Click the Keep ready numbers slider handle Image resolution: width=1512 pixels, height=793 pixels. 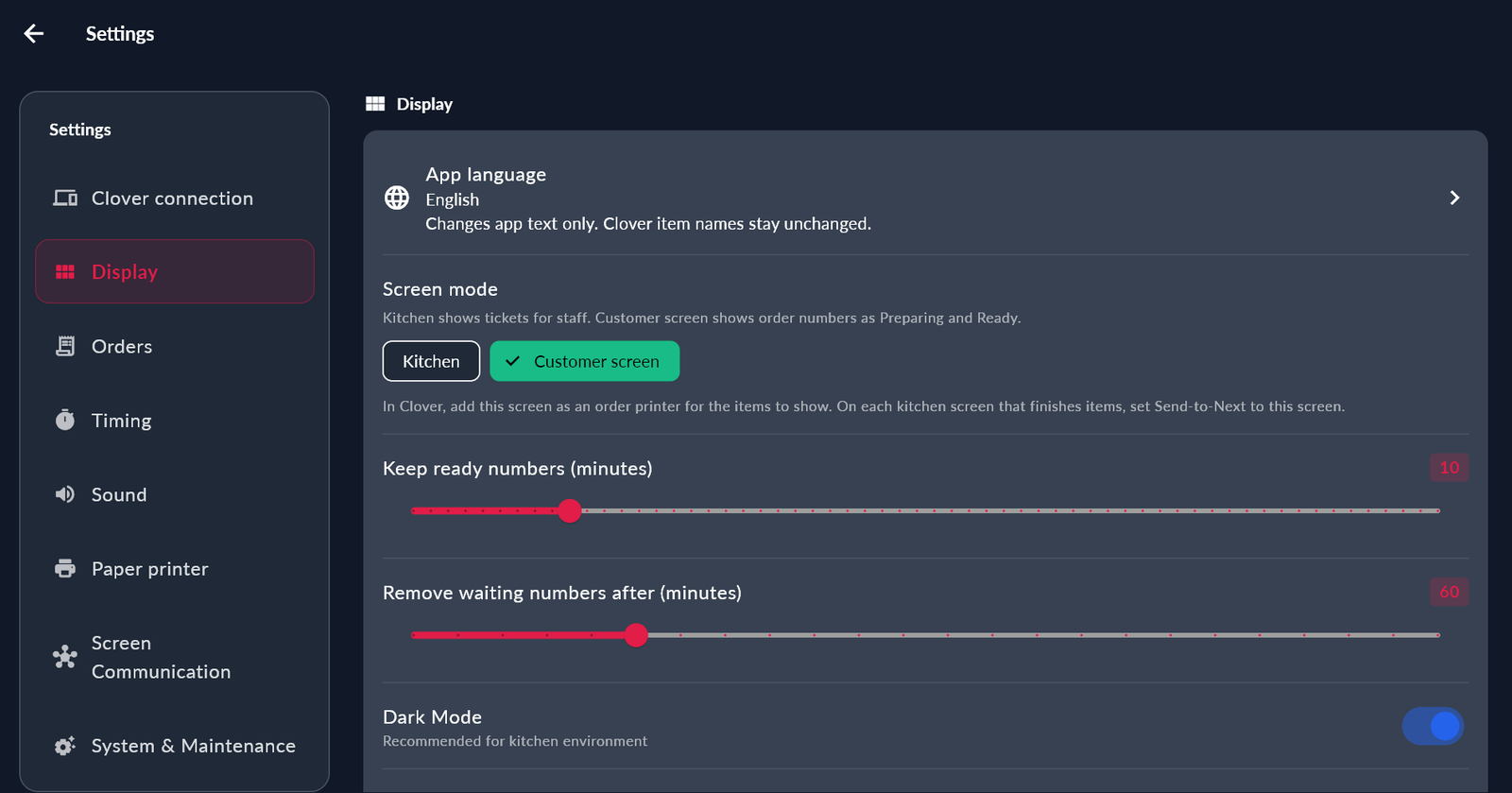point(569,510)
